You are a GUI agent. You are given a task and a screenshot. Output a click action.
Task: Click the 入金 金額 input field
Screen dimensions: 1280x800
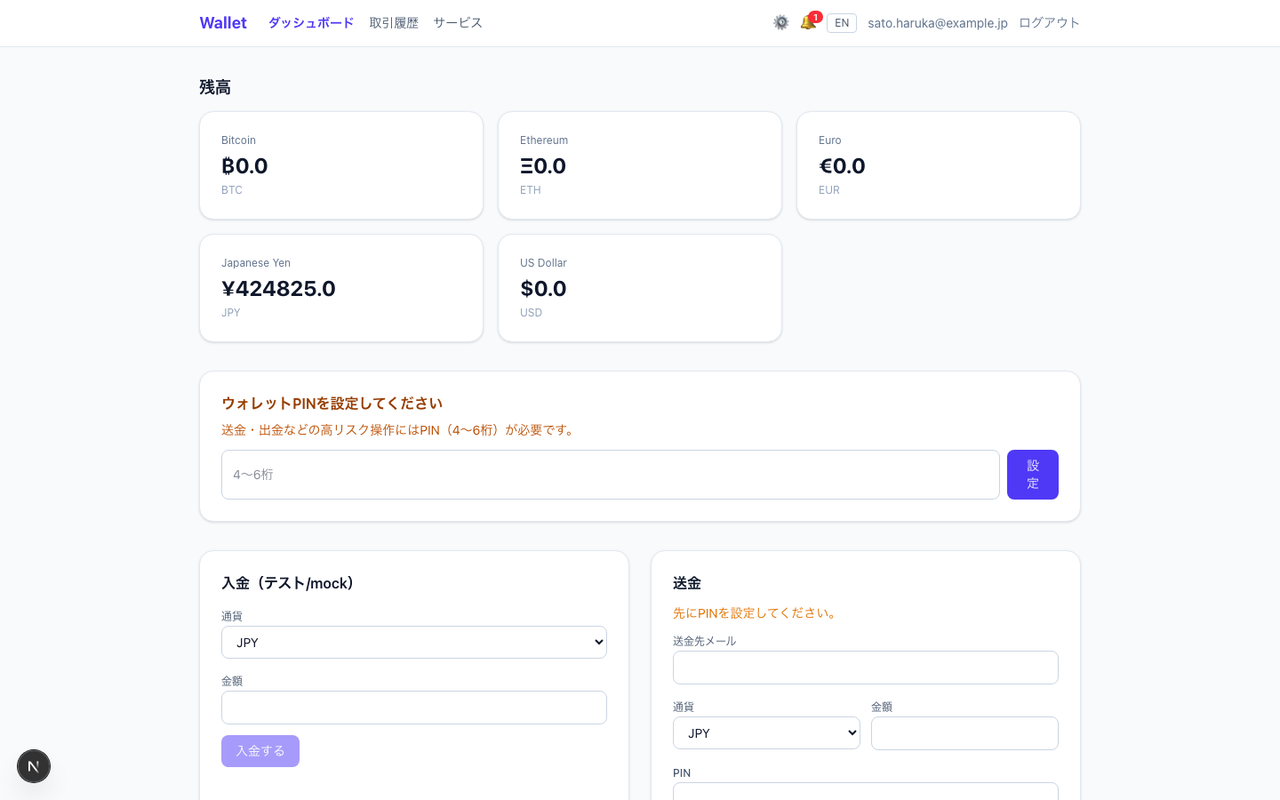click(x=414, y=707)
